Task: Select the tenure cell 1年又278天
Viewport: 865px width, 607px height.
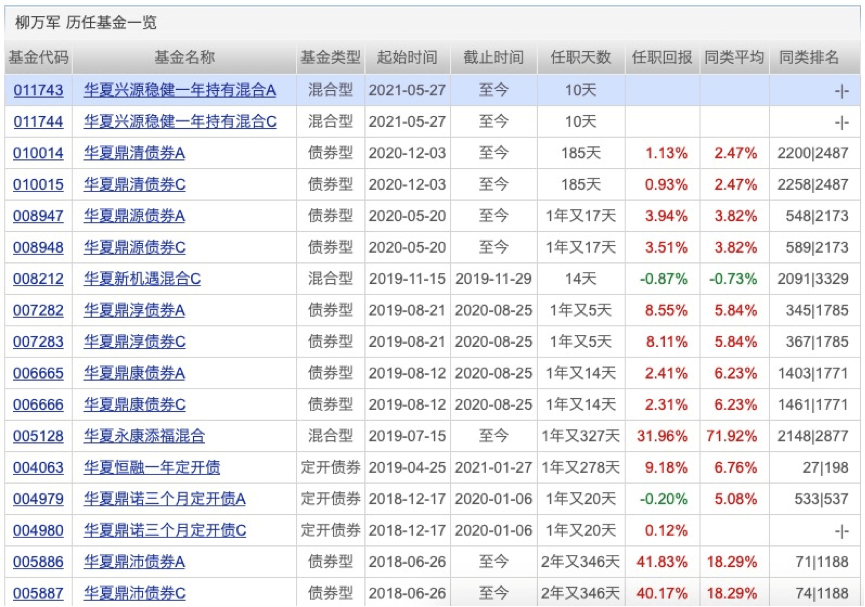Action: (581, 467)
